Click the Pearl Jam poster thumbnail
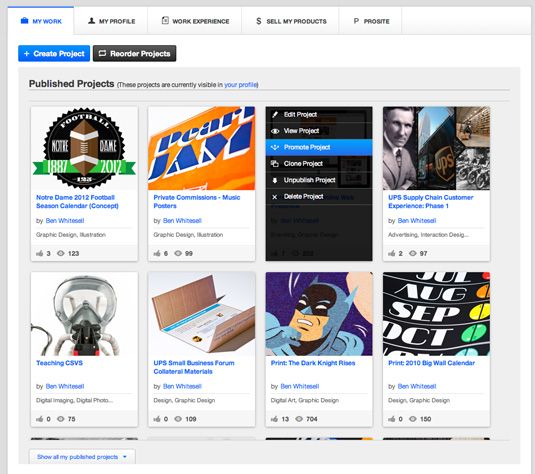535x474 pixels. click(202, 148)
